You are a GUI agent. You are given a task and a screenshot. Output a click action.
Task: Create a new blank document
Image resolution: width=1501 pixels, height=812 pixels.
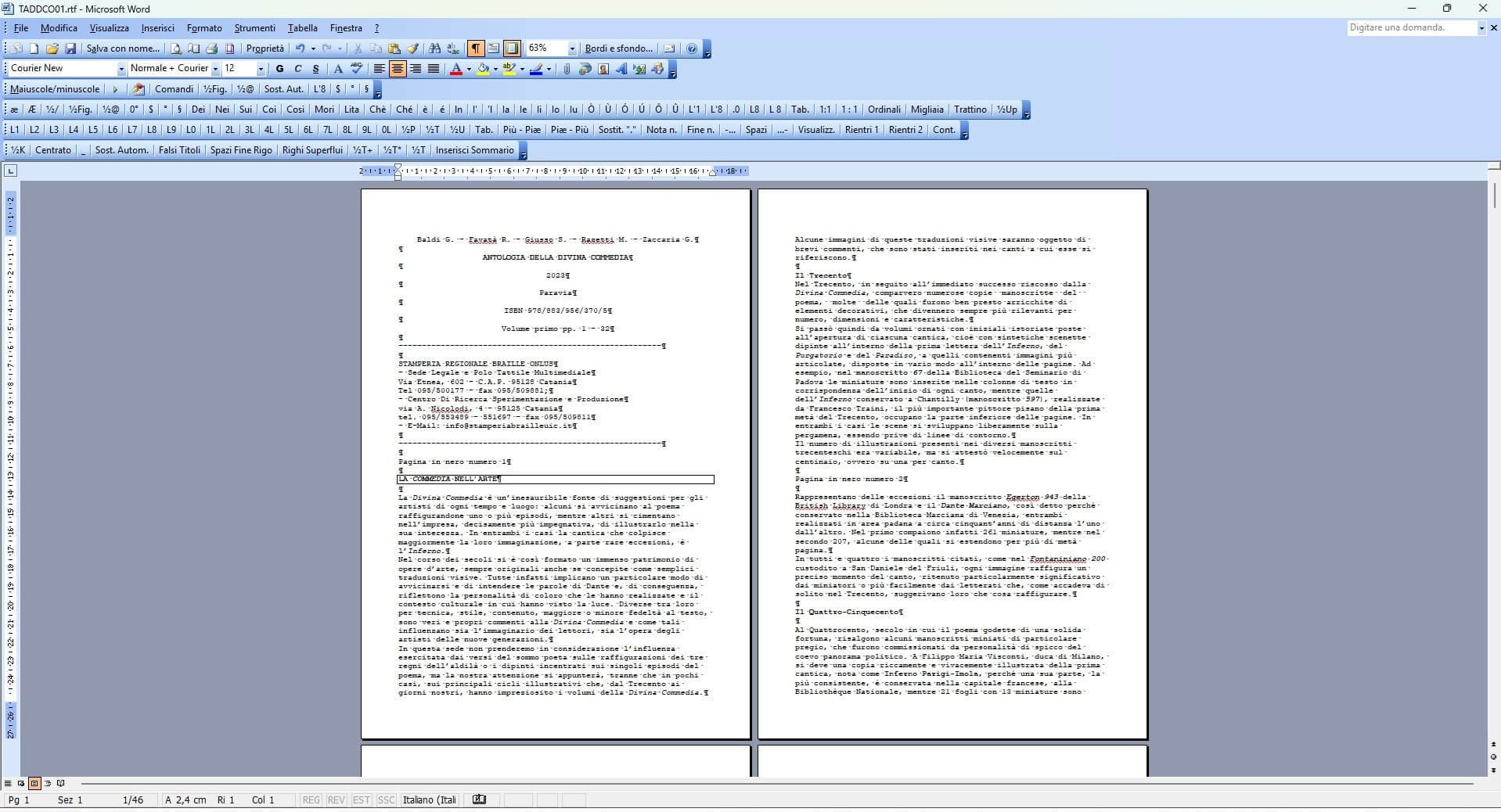click(34, 49)
